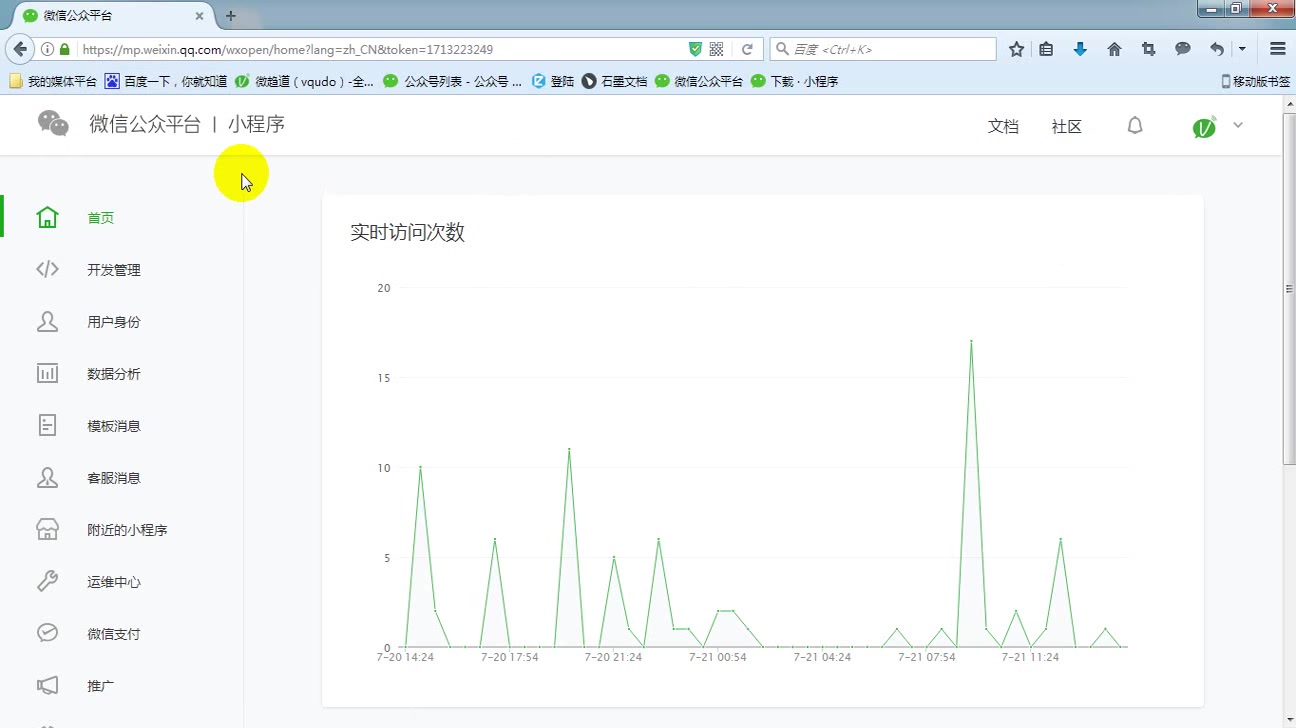
Task: Go back with browser back arrow
Action: pyautogui.click(x=20, y=49)
